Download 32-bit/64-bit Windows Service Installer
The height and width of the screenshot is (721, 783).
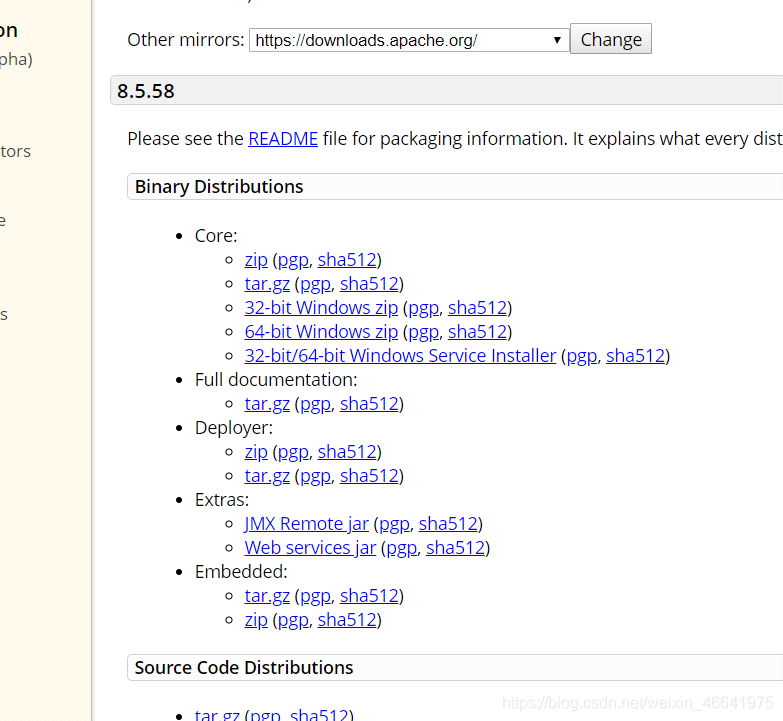click(x=400, y=356)
